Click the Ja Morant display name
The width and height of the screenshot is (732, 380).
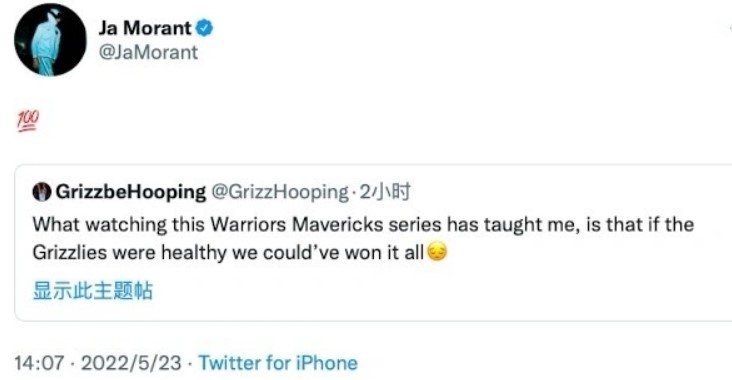click(x=145, y=28)
